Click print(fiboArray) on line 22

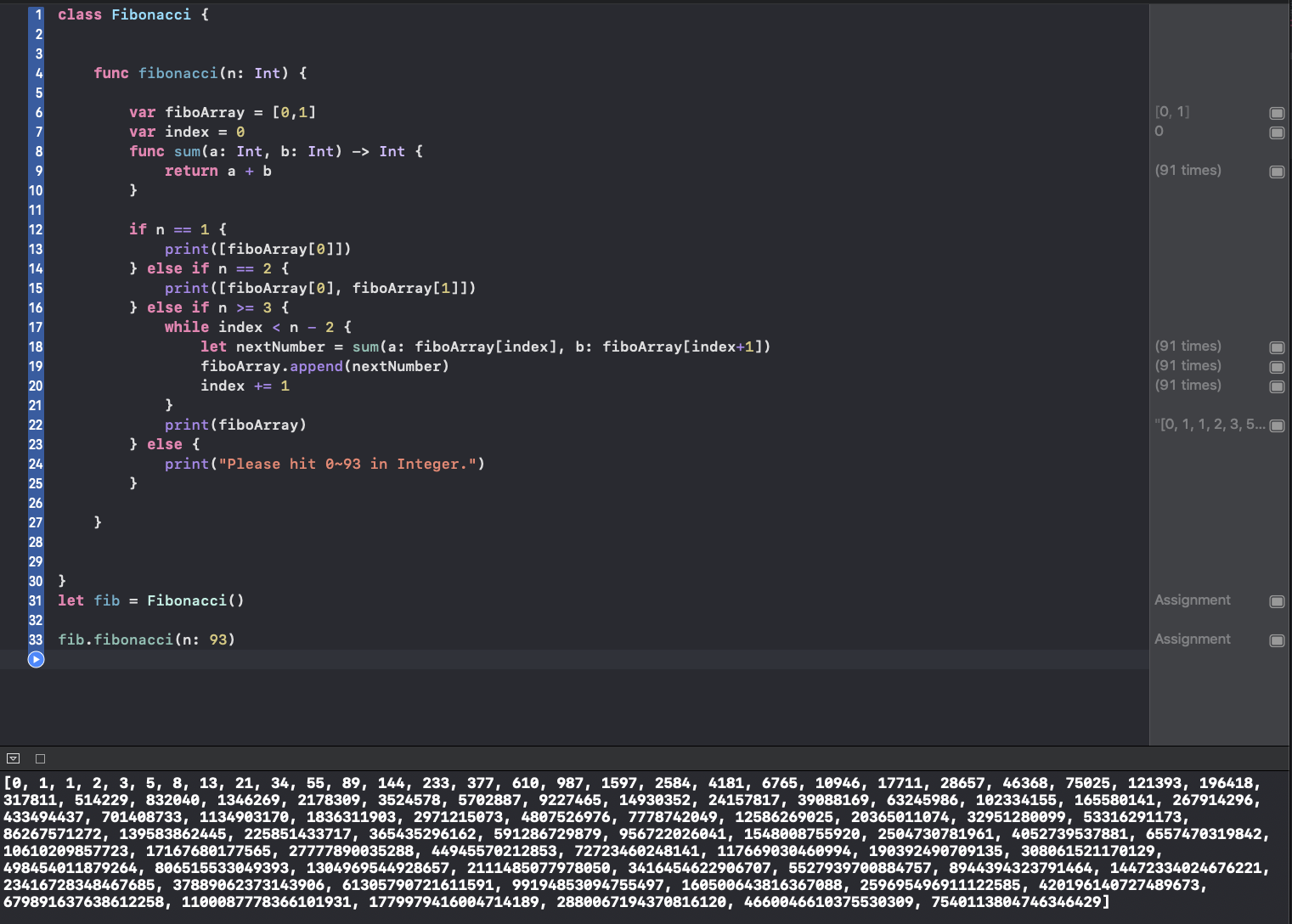pyautogui.click(x=235, y=425)
